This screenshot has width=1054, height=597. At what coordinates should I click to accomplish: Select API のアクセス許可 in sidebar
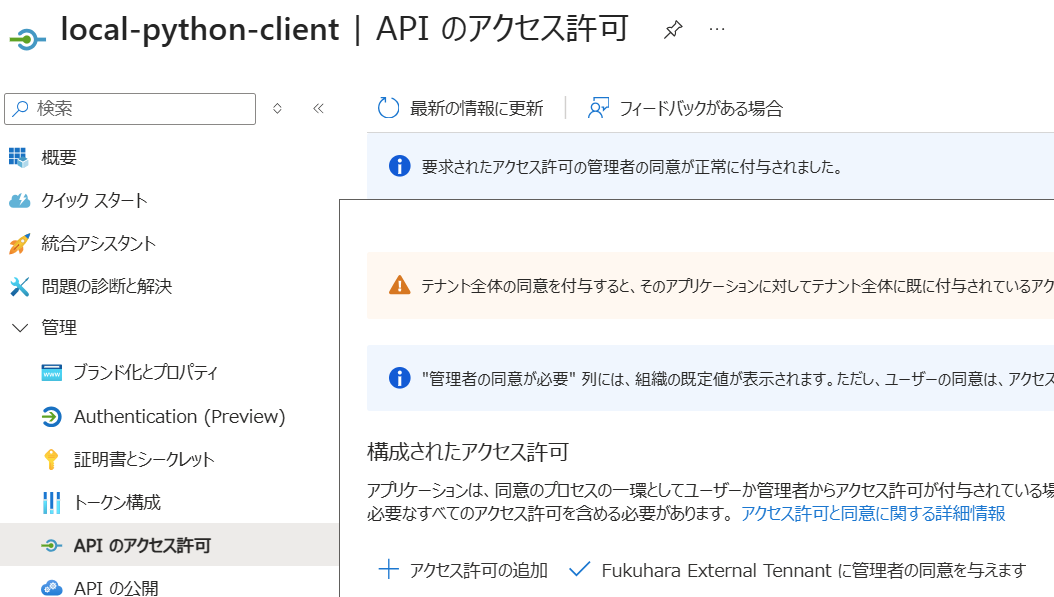(169, 545)
